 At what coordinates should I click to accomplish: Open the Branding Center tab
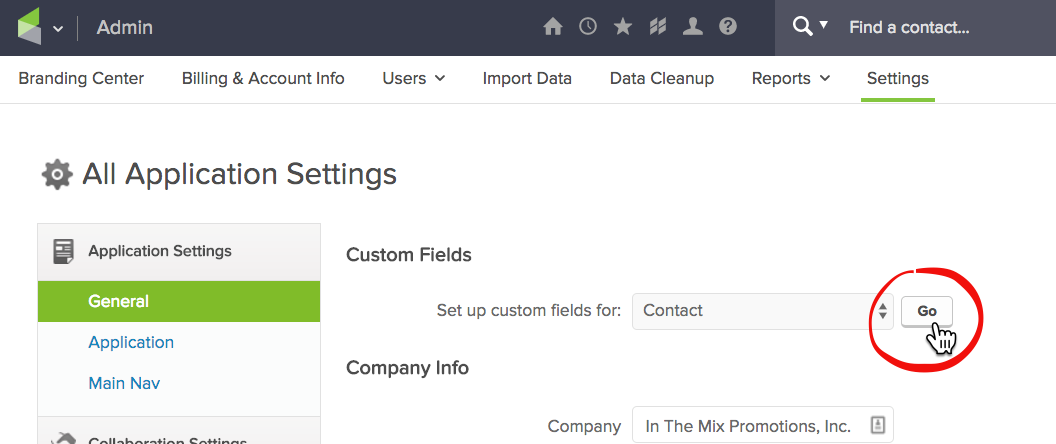pyautogui.click(x=81, y=79)
